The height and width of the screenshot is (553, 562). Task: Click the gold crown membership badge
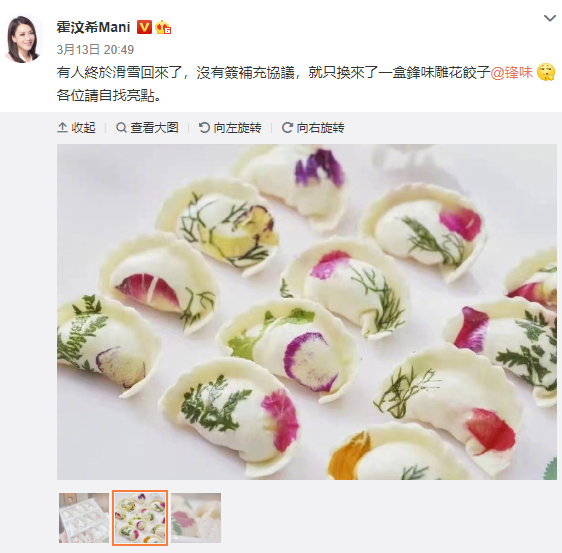click(x=163, y=27)
